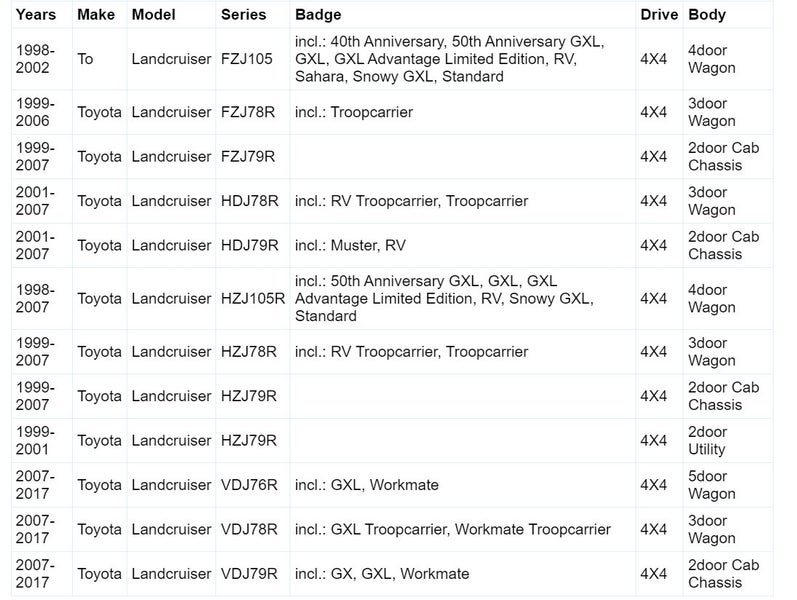This screenshot has width=797, height=600.
Task: Select the FZJ105 series cell
Action: point(246,59)
